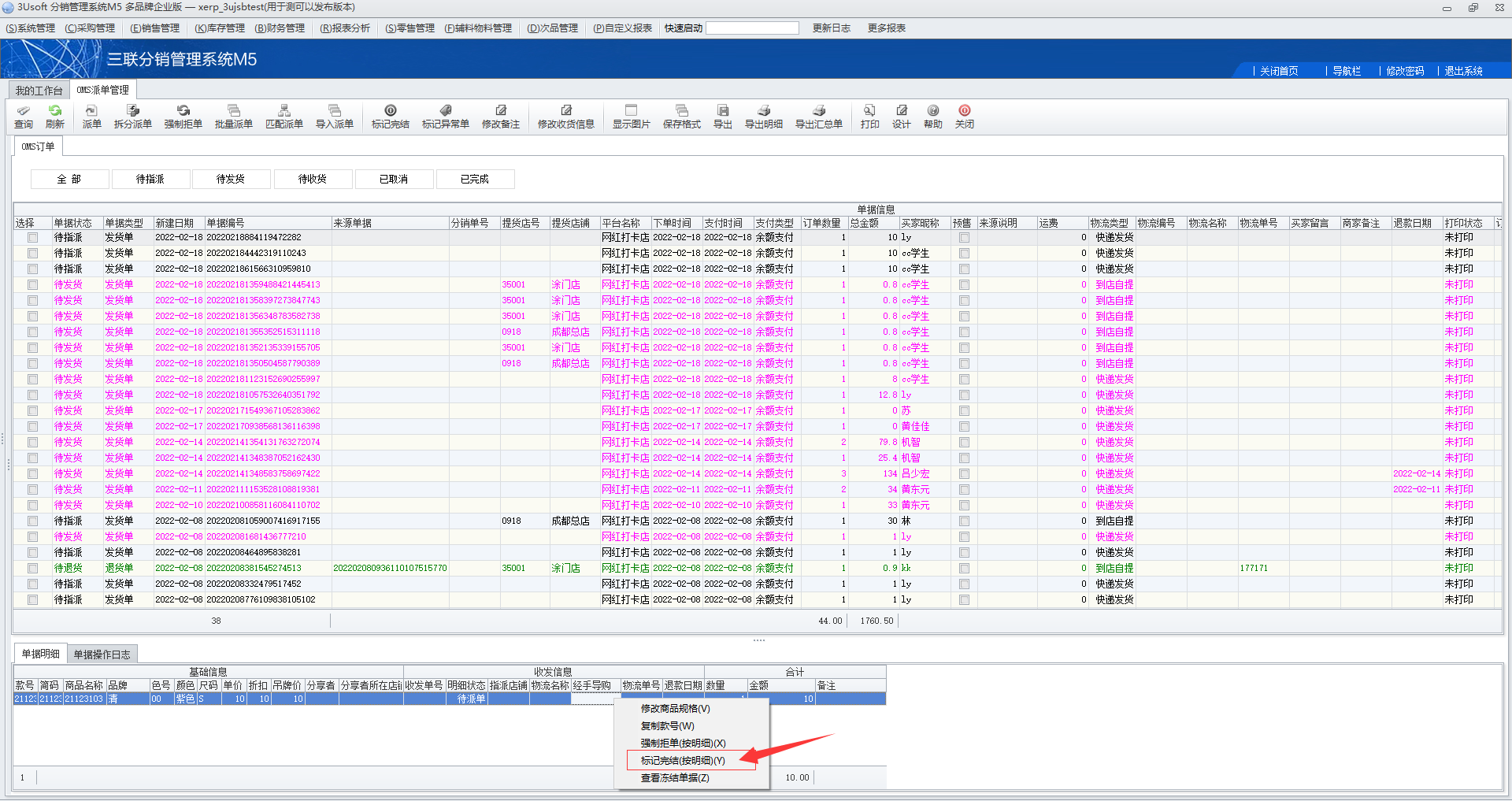
Task: Open the (C)采购管理 menu
Action: click(90, 28)
